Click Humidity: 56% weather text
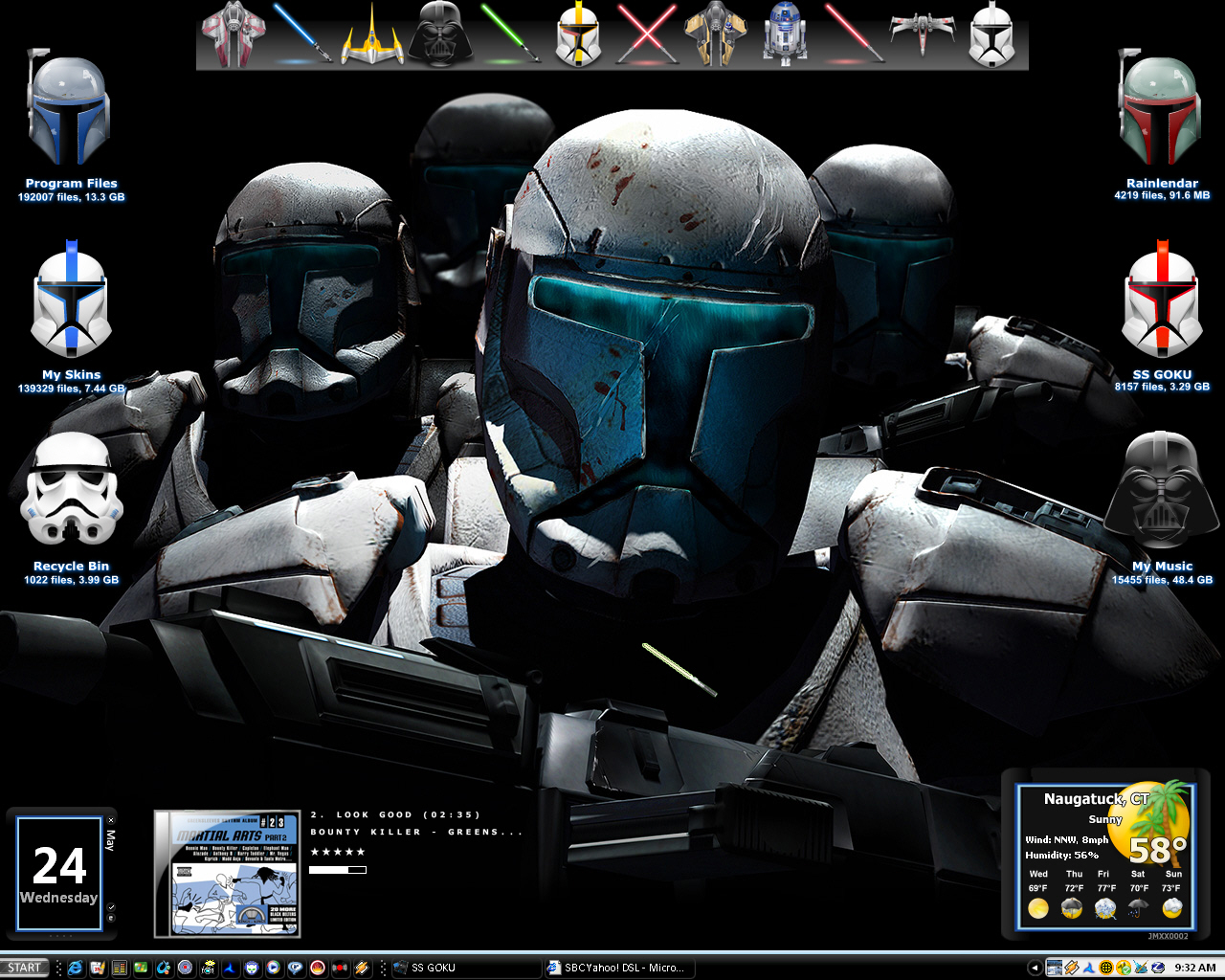Image resolution: width=1225 pixels, height=980 pixels. [x=1061, y=855]
